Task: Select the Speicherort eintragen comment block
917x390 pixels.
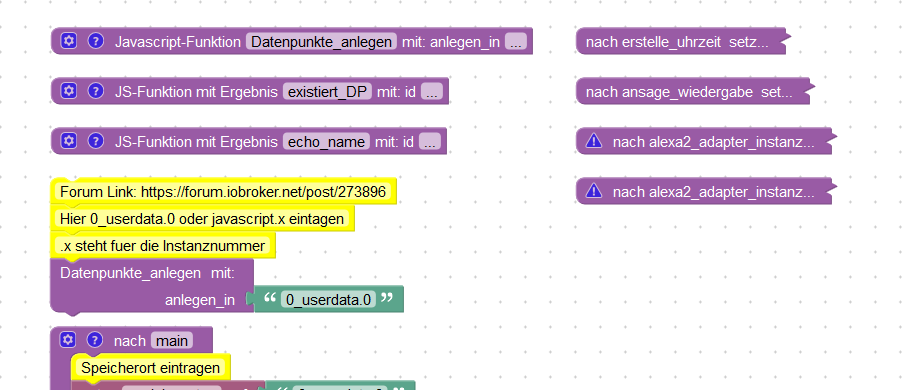Action: click(150, 368)
